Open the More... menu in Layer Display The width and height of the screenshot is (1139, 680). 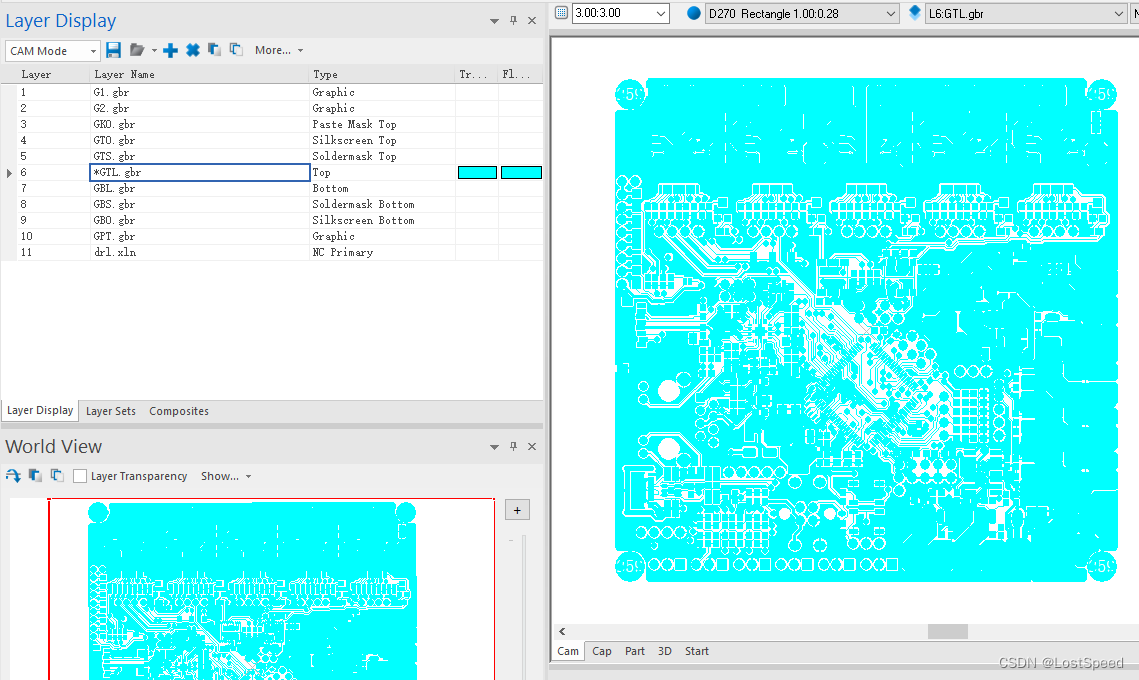coord(279,50)
